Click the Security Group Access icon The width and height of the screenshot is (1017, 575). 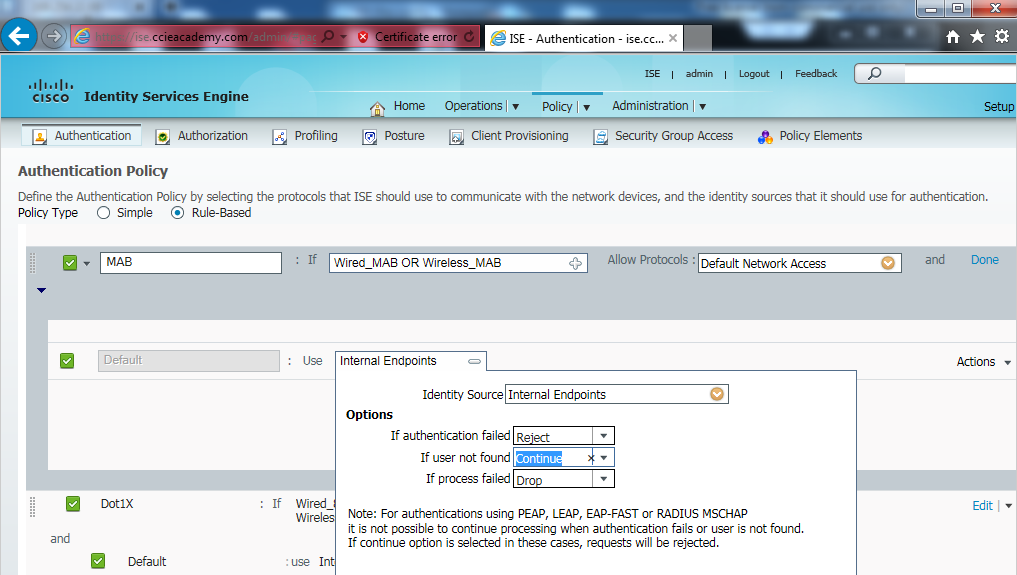tap(601, 137)
